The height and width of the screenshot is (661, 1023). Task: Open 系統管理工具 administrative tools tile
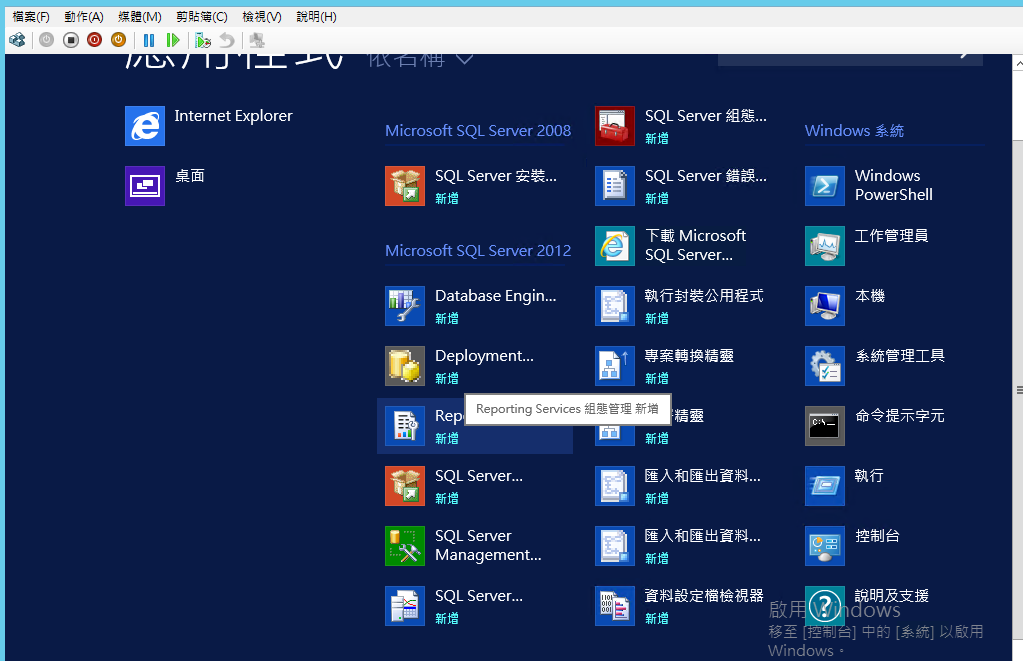tap(875, 366)
